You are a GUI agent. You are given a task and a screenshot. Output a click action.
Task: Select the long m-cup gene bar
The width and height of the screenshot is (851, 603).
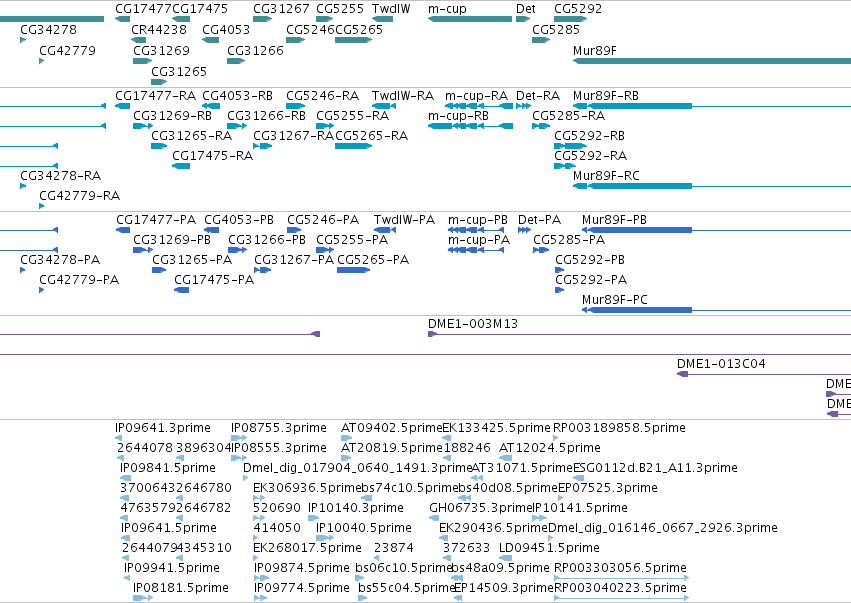point(470,19)
